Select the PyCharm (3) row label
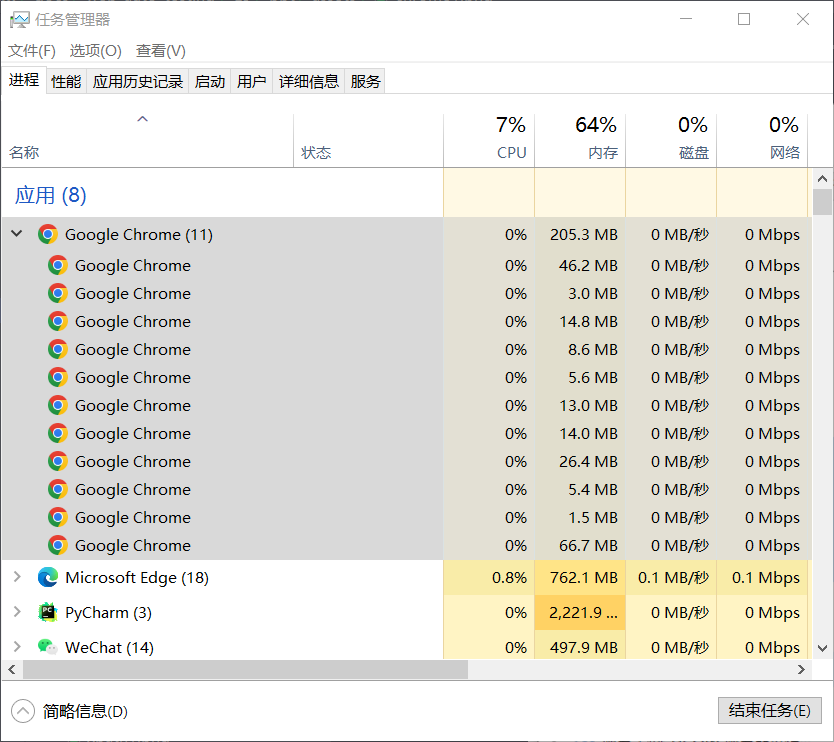The height and width of the screenshot is (742, 834). pos(109,613)
